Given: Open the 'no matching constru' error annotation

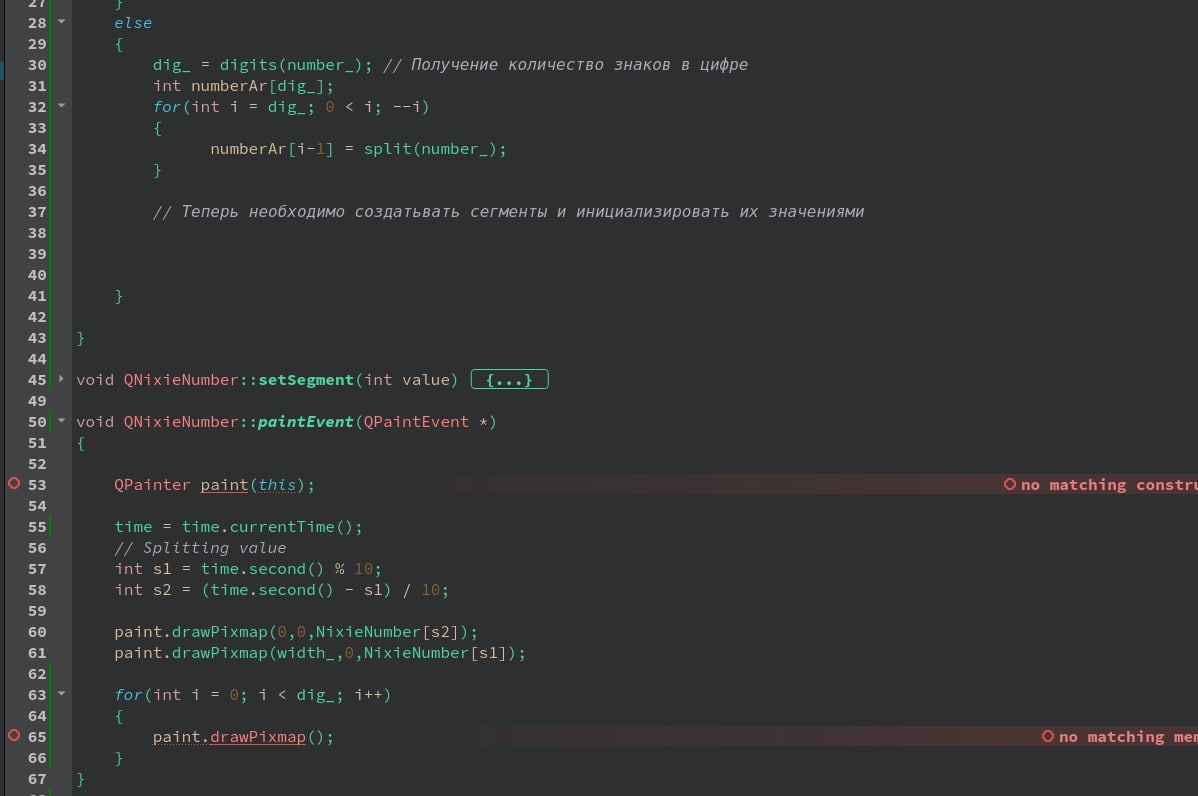Looking at the screenshot, I should (1109, 485).
